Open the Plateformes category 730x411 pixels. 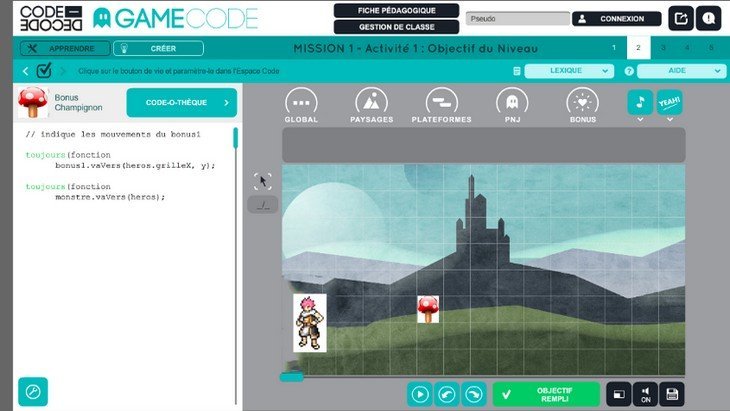441,105
